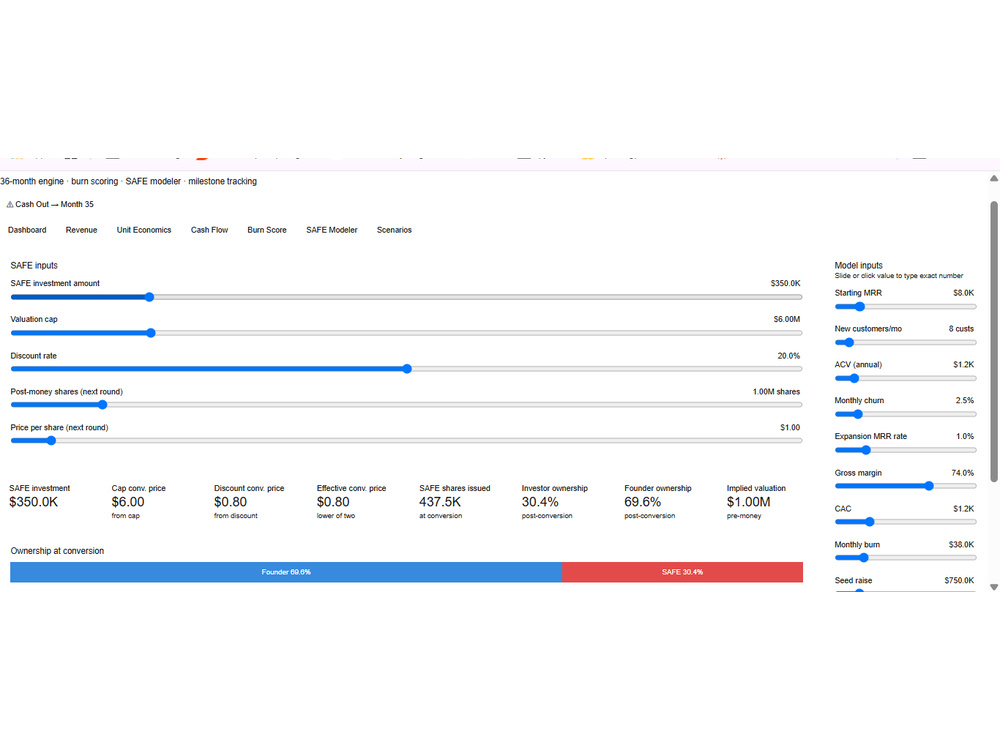Open the Unit Economics tab
Image resolution: width=1000 pixels, height=750 pixels.
(143, 230)
